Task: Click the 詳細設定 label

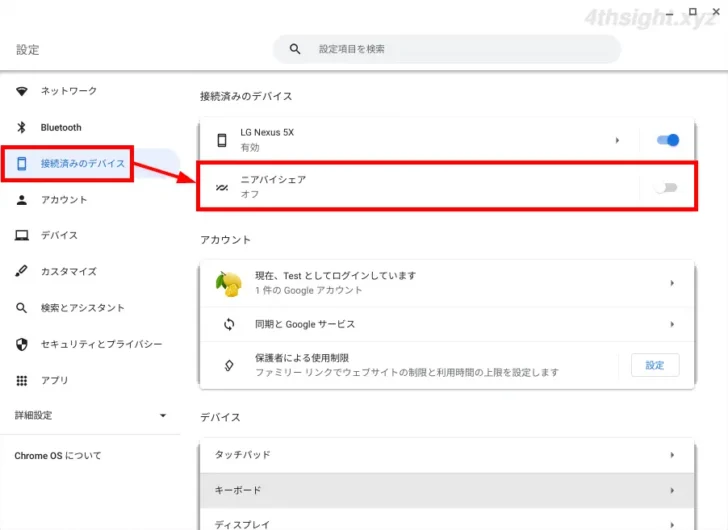Action: coord(33,416)
